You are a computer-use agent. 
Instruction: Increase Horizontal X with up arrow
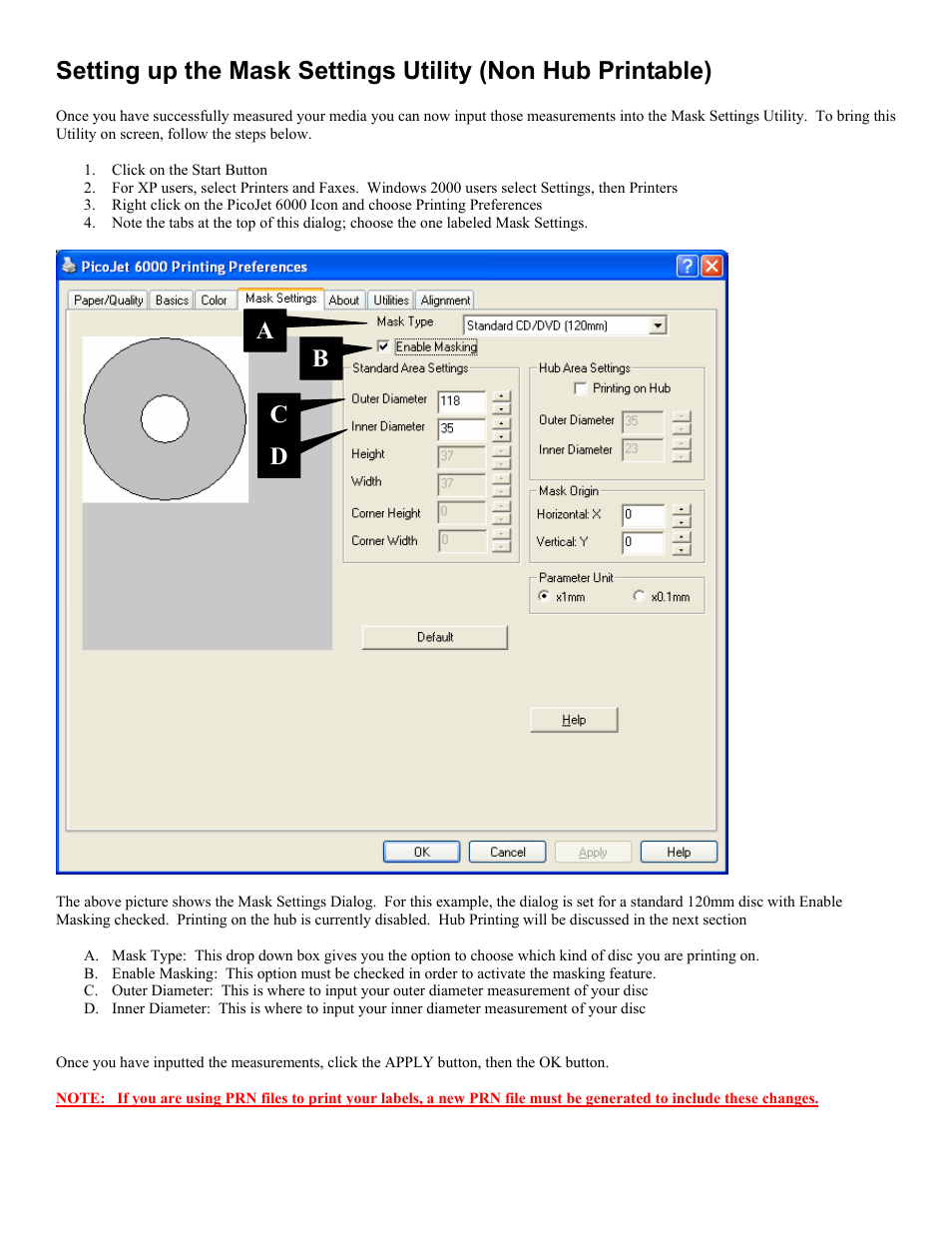(682, 510)
